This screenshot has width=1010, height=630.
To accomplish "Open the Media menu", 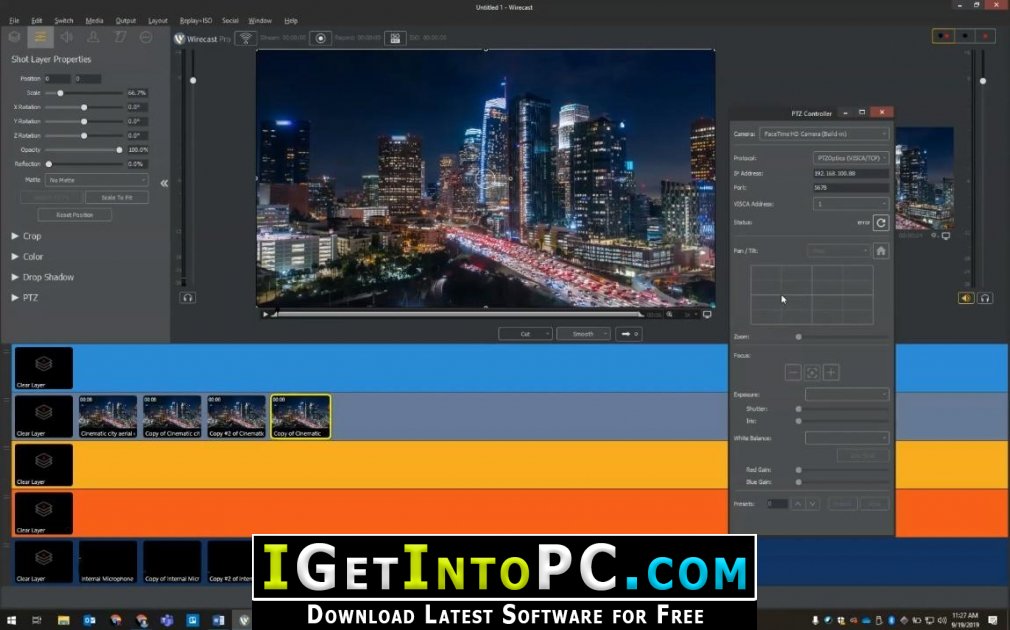I will [x=94, y=21].
